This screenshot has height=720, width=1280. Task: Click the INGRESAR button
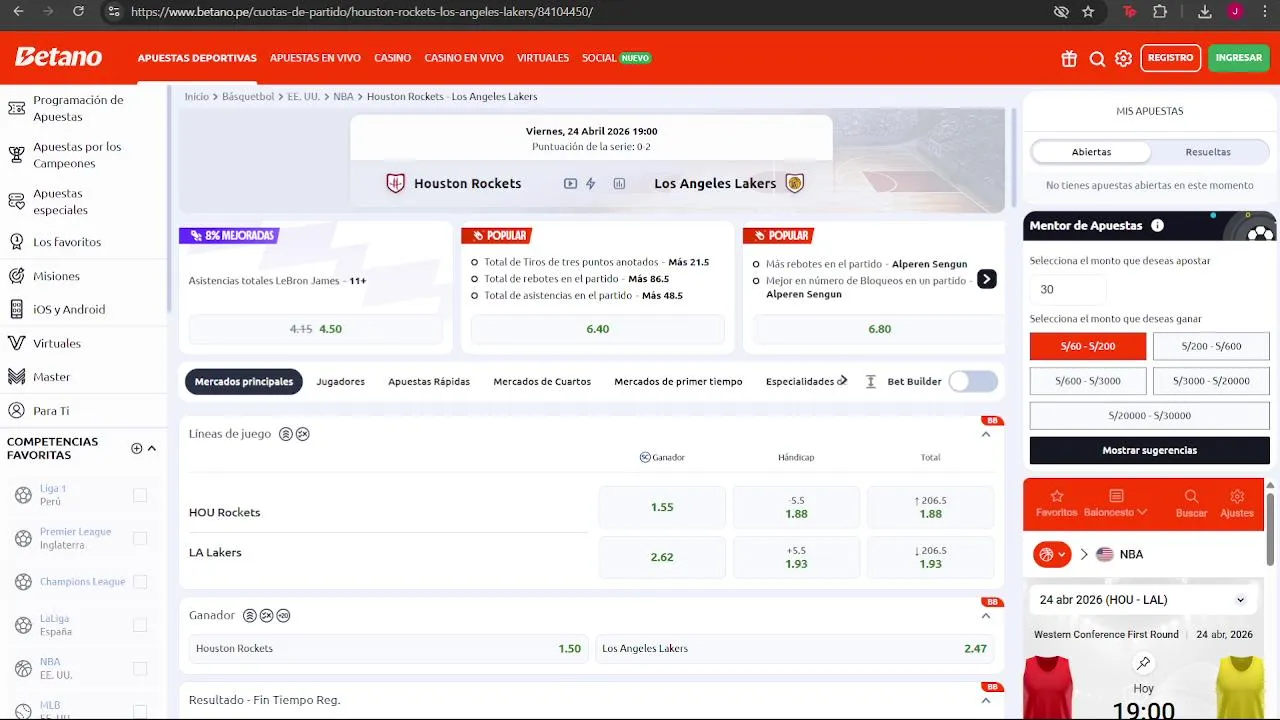coord(1239,58)
